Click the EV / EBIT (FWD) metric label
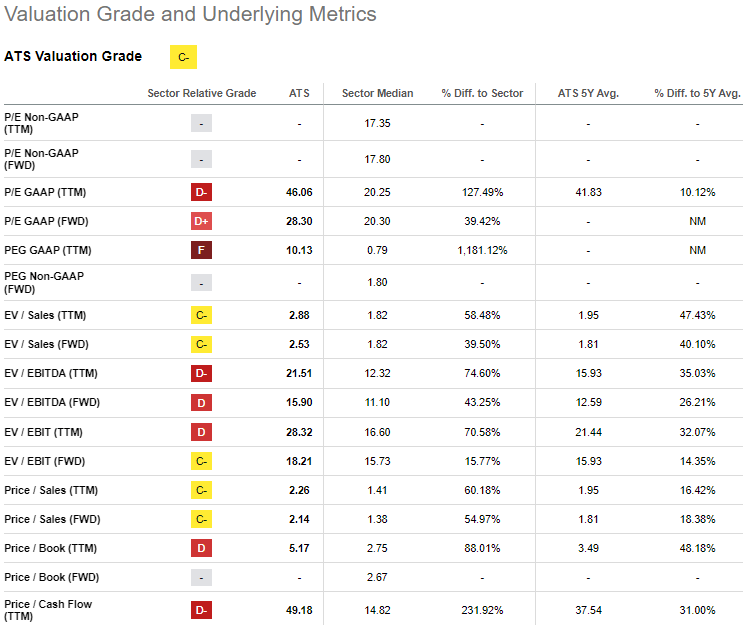743x625 pixels. (45, 460)
